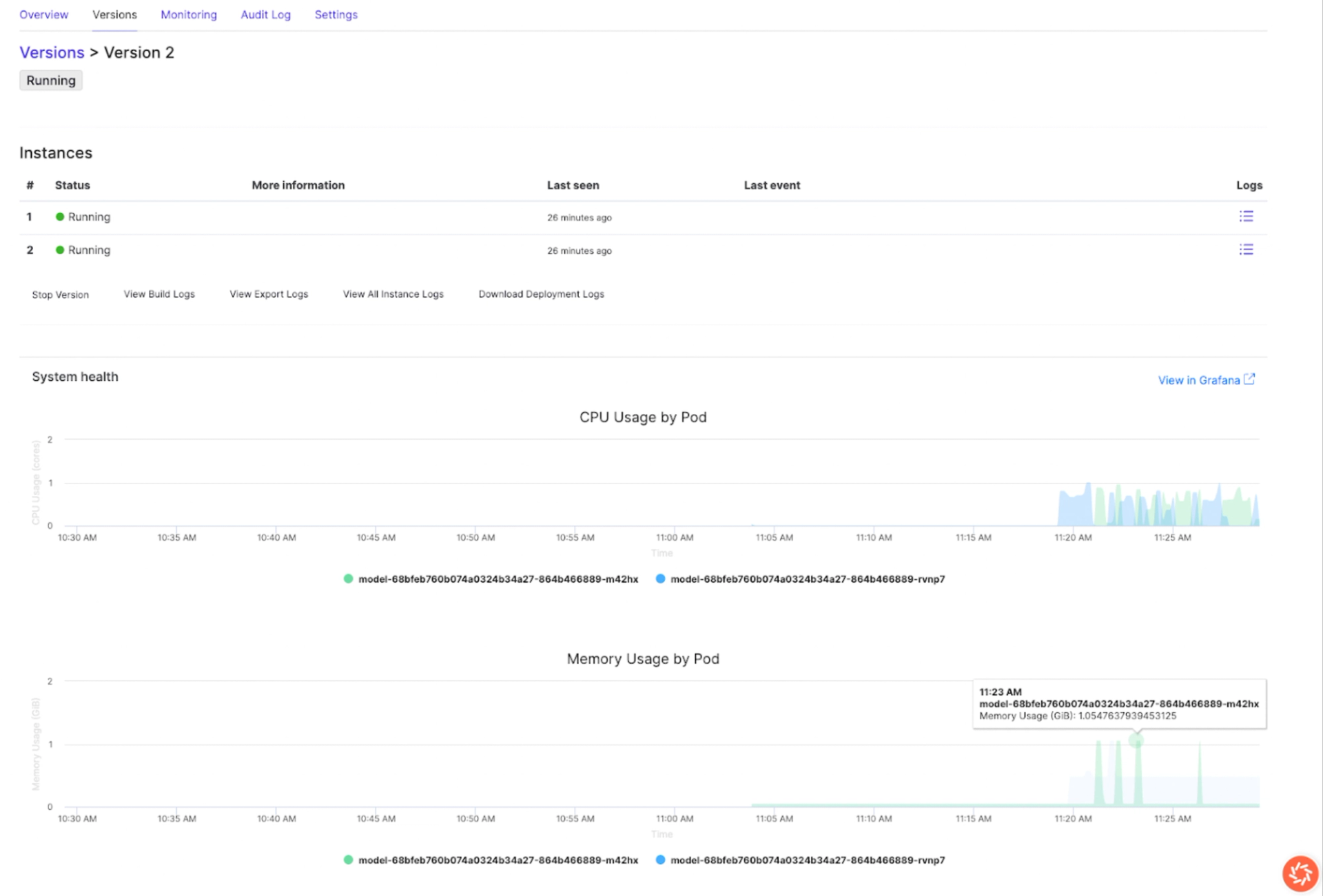1323x896 pixels.
Task: Click the Versions breadcrumb link
Action: click(52, 52)
